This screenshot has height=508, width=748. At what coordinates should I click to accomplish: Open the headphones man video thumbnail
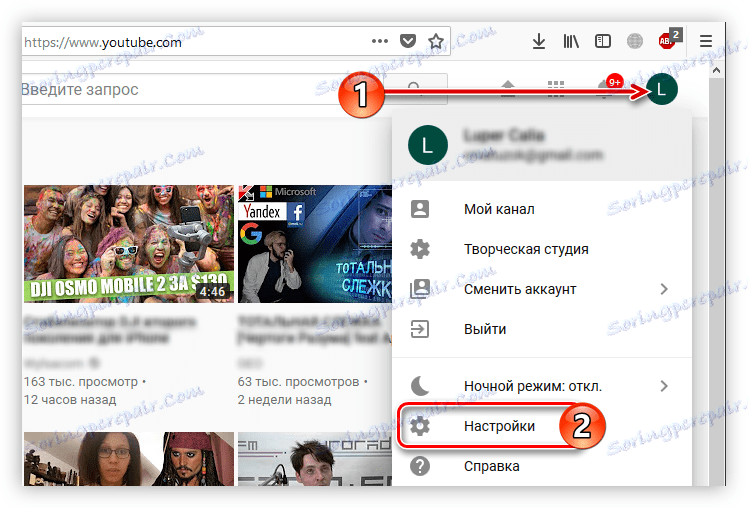[x=315, y=459]
